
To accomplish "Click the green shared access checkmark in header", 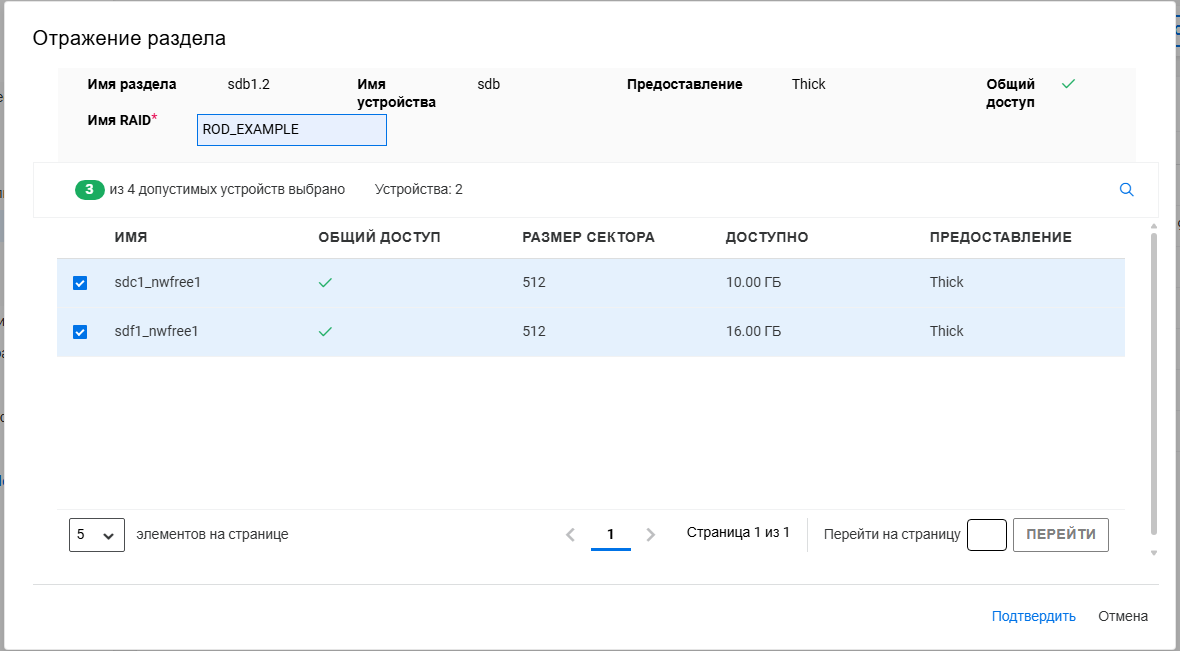I will pos(1068,84).
